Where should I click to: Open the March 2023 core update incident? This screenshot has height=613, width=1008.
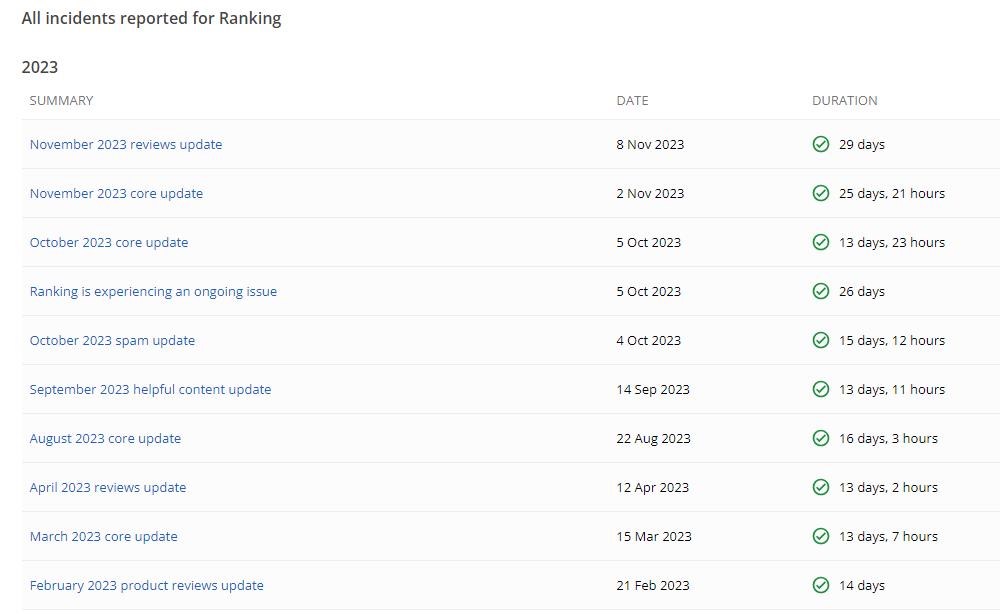(104, 537)
